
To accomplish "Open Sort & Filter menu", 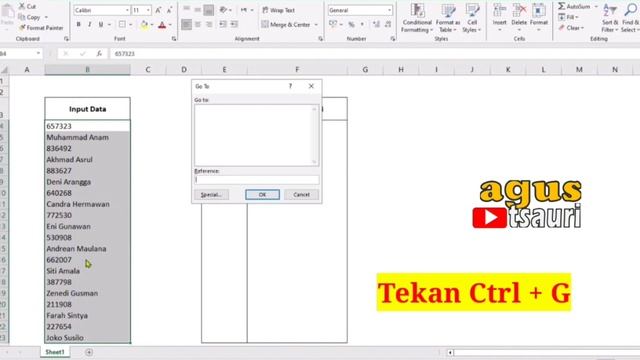I will tap(610, 18).
